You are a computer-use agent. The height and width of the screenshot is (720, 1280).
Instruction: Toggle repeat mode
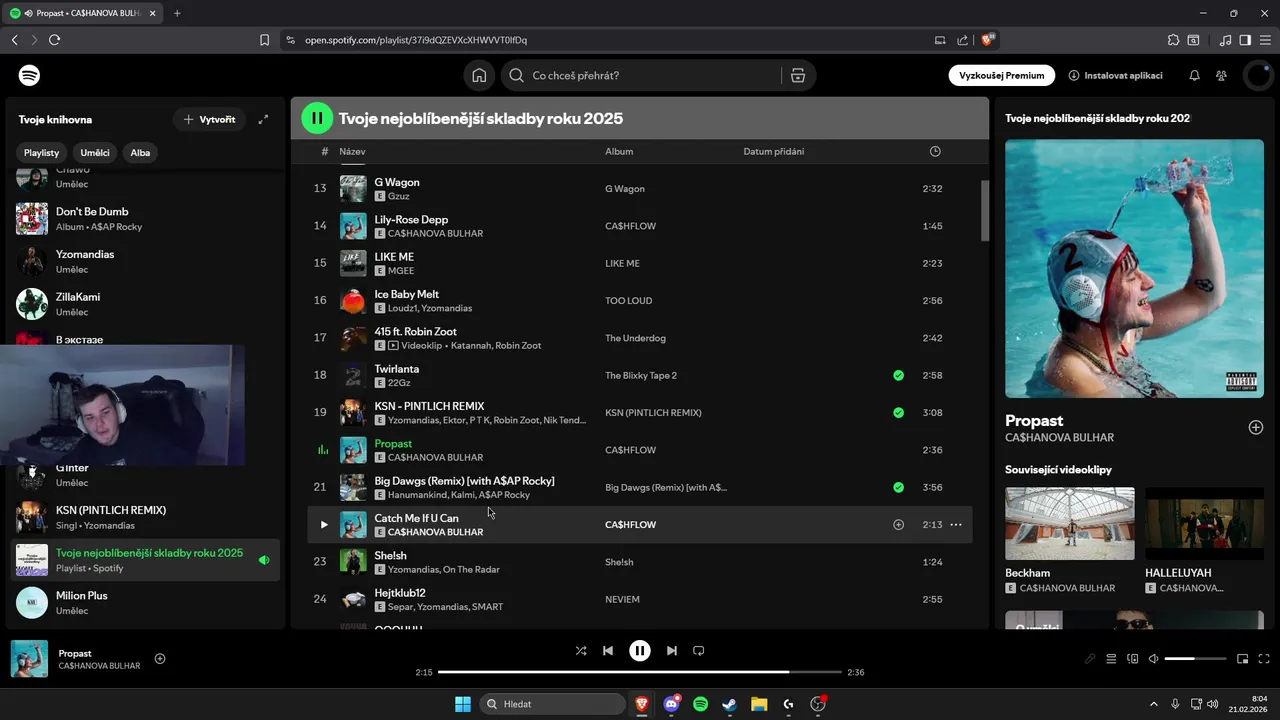click(699, 650)
